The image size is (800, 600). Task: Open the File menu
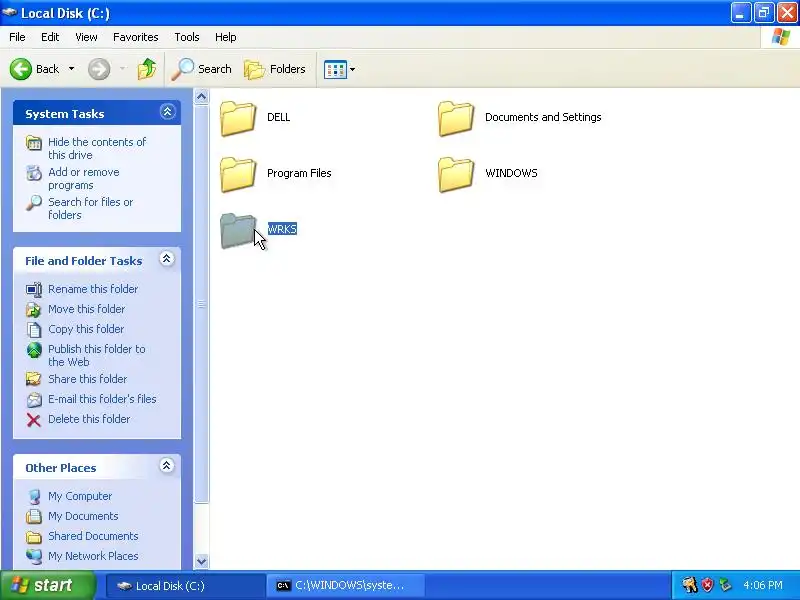(x=17, y=37)
